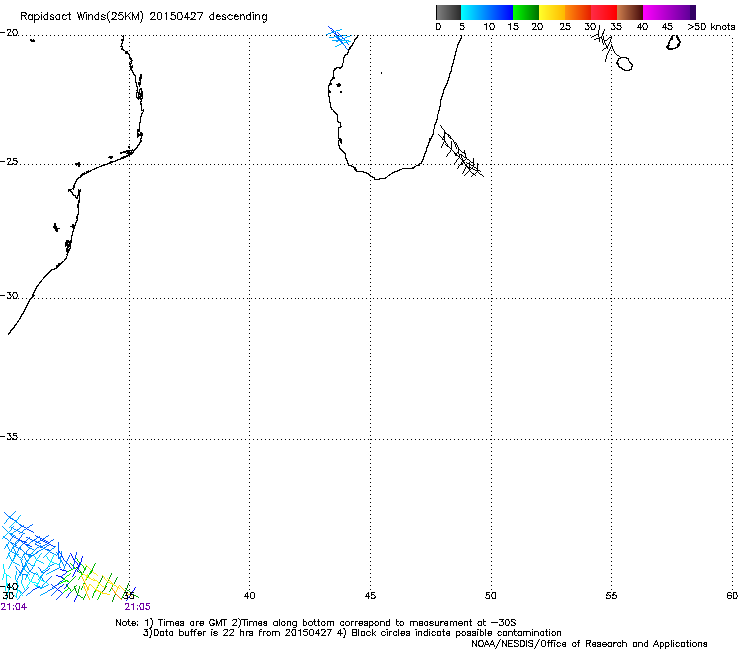740x650 pixels.
Task: Click the Mauritius island outline near 57E
Action: [x=673, y=42]
